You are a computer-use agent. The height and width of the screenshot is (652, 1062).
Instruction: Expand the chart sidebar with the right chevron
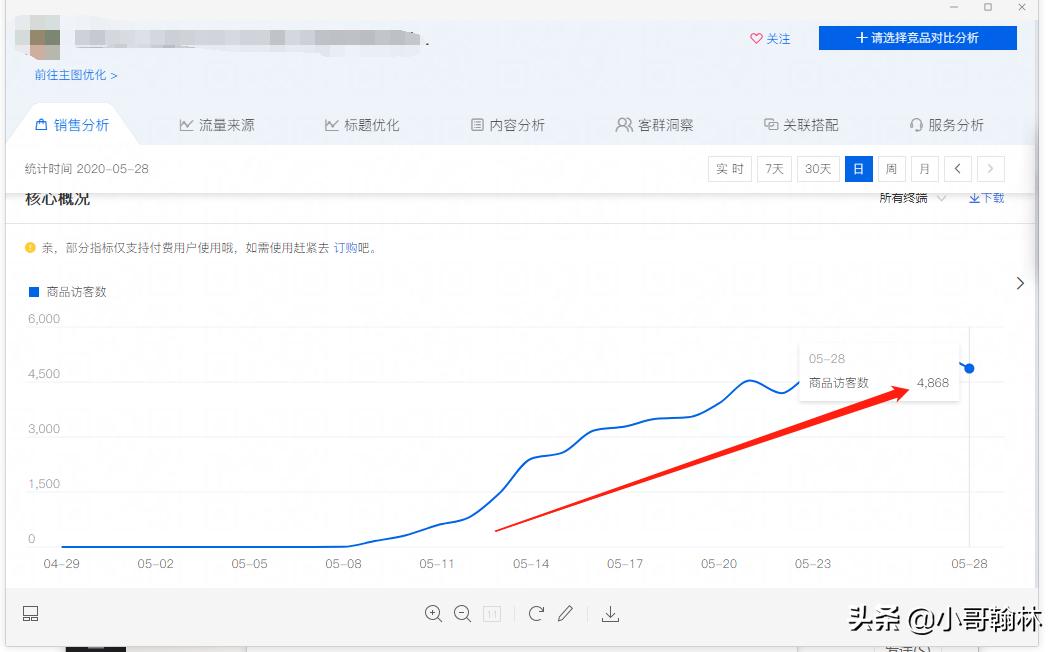pyautogui.click(x=1020, y=283)
